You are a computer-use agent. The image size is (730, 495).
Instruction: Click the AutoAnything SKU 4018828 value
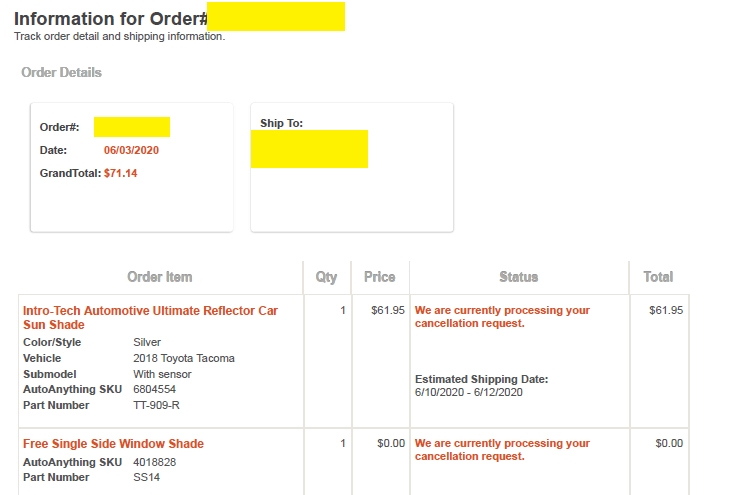coord(154,462)
